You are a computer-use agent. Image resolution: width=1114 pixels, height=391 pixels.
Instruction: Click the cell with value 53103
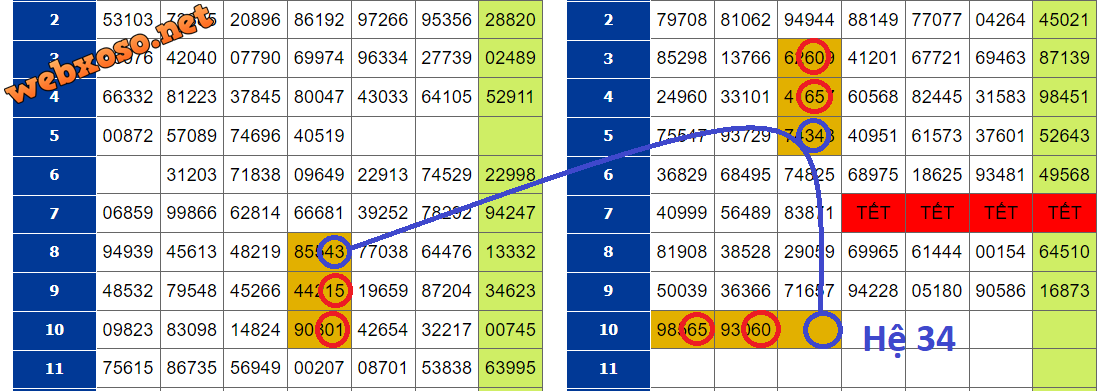tap(128, 19)
